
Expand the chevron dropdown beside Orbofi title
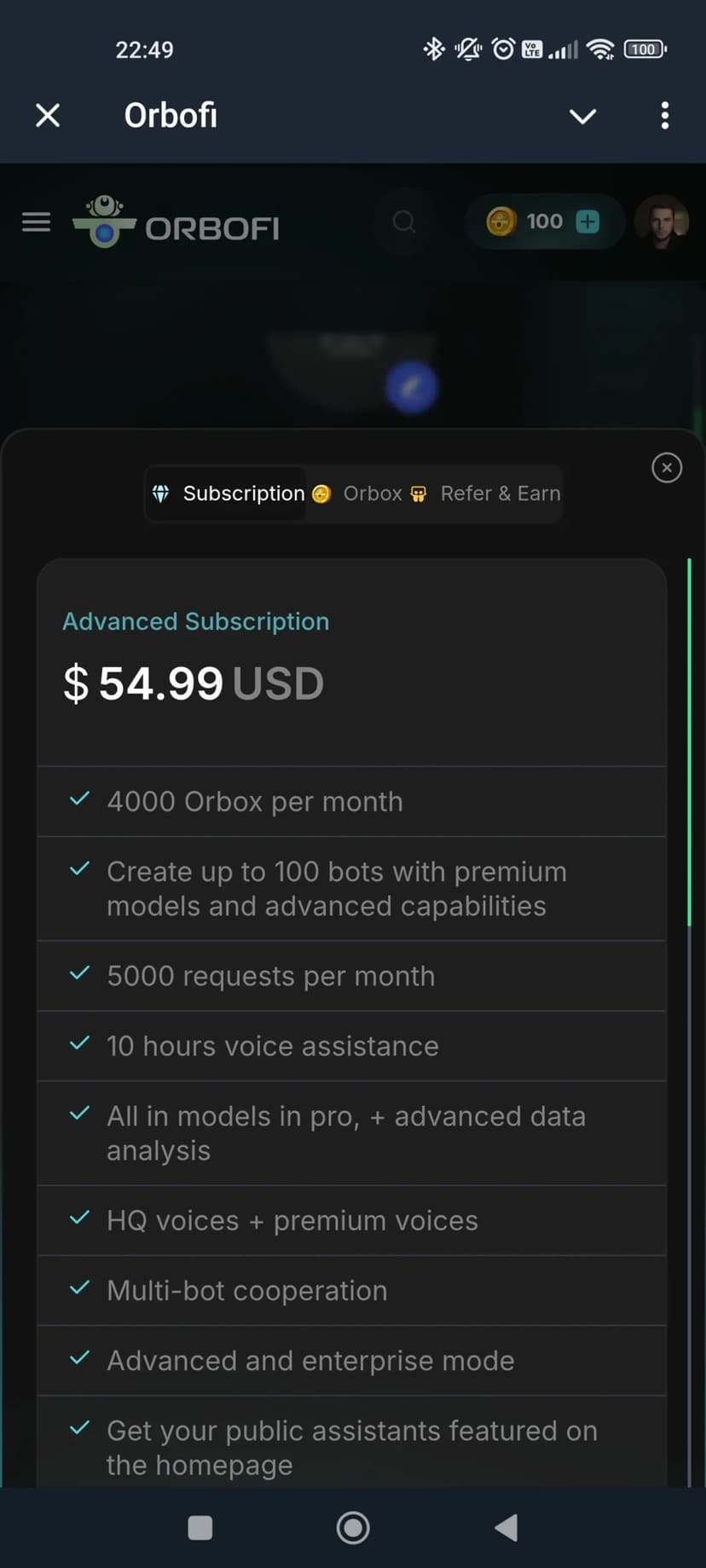point(582,116)
